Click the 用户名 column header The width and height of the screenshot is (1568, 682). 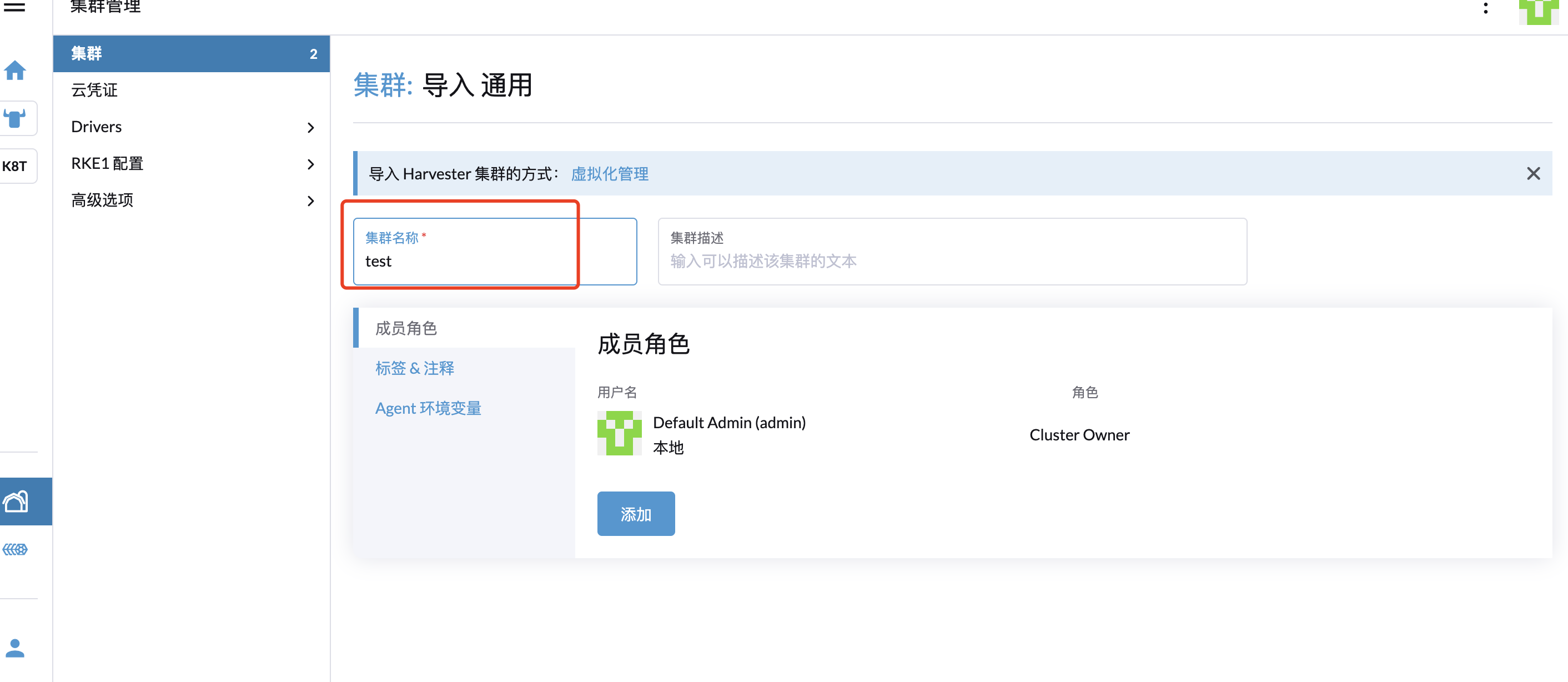coord(617,392)
